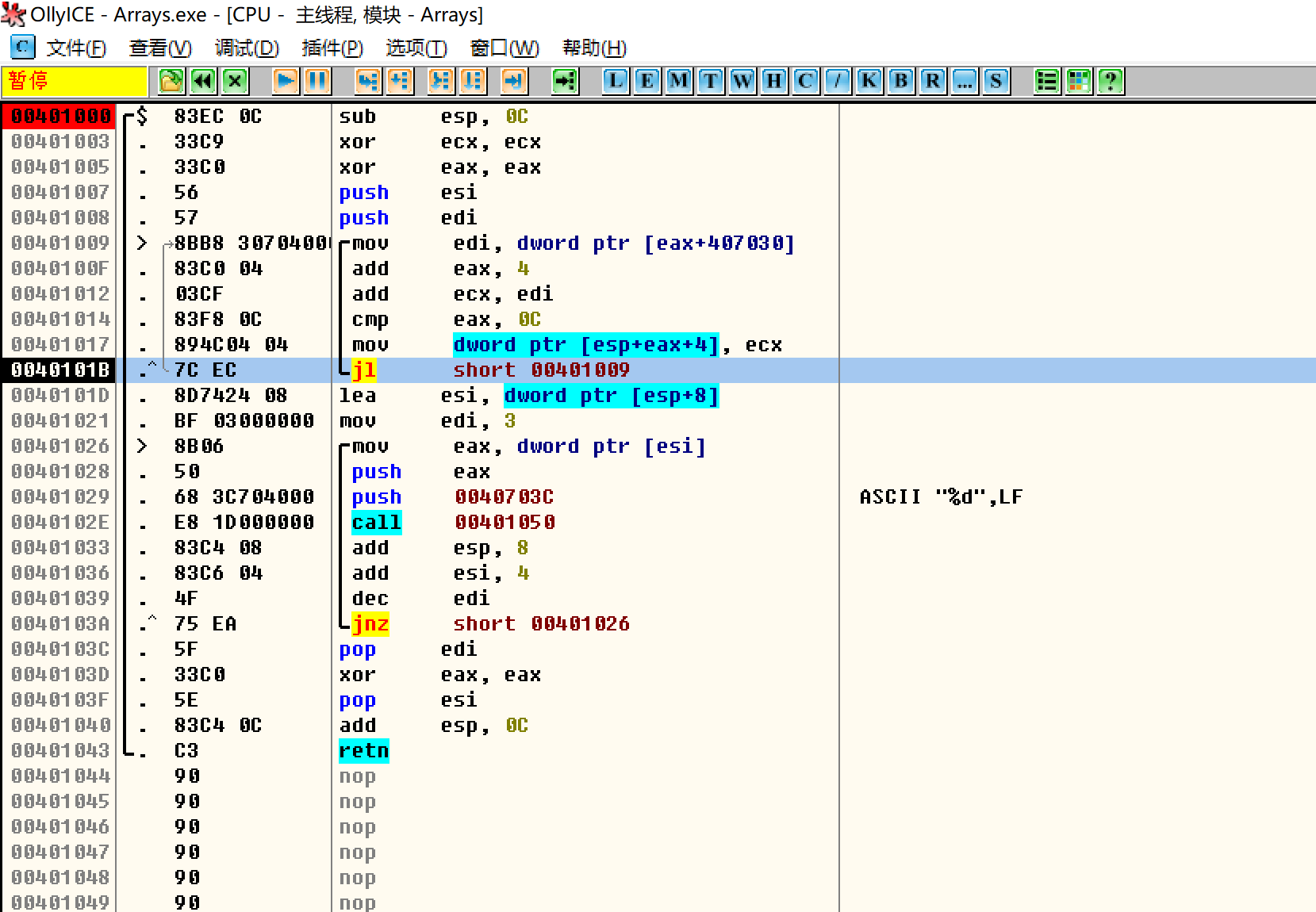The image size is (1316, 912).
Task: Open the 选项(T) menu
Action: (x=416, y=48)
